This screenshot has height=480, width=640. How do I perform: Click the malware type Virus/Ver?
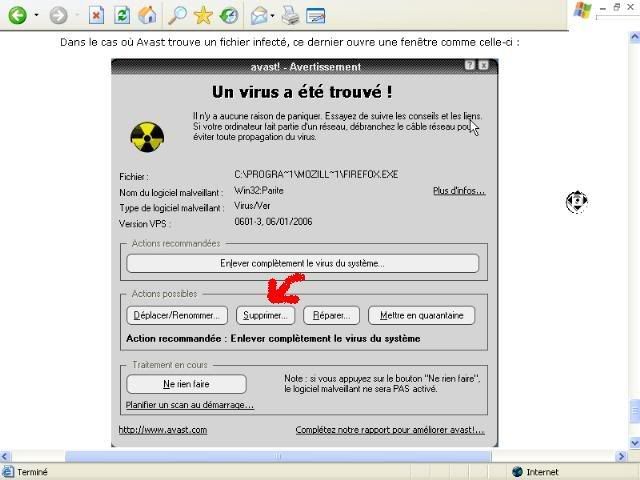point(252,206)
